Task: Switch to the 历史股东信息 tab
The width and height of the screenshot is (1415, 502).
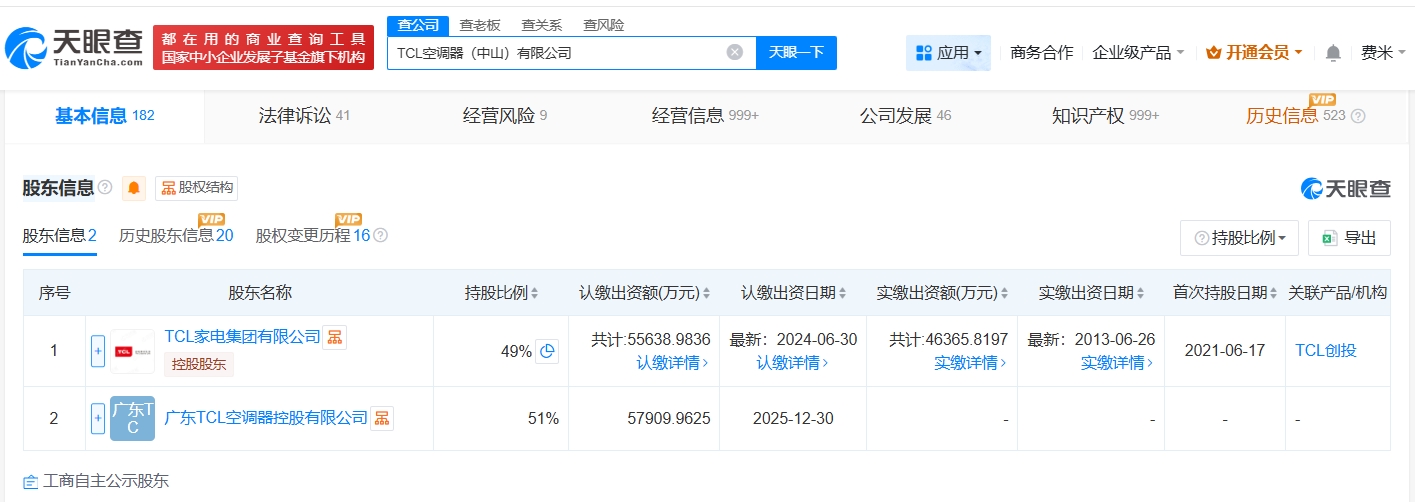Action: click(x=175, y=236)
